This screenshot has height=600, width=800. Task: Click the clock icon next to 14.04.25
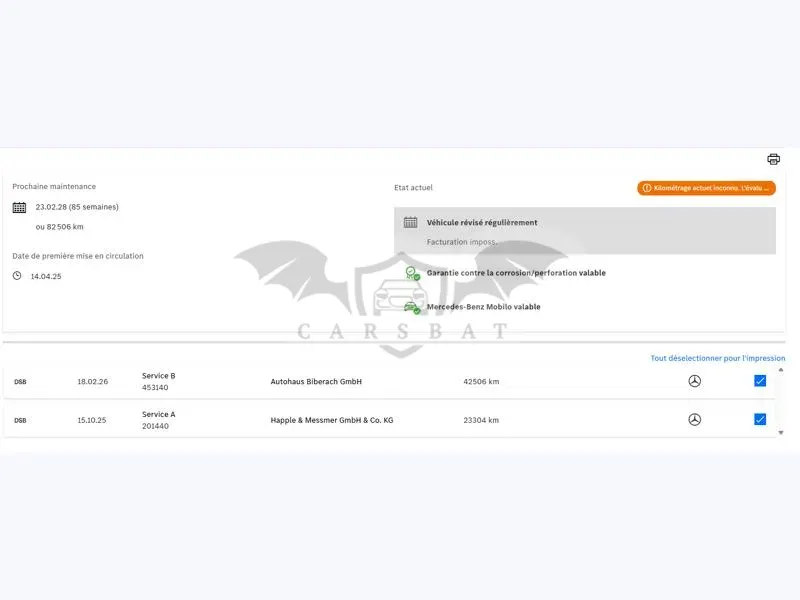(x=17, y=276)
